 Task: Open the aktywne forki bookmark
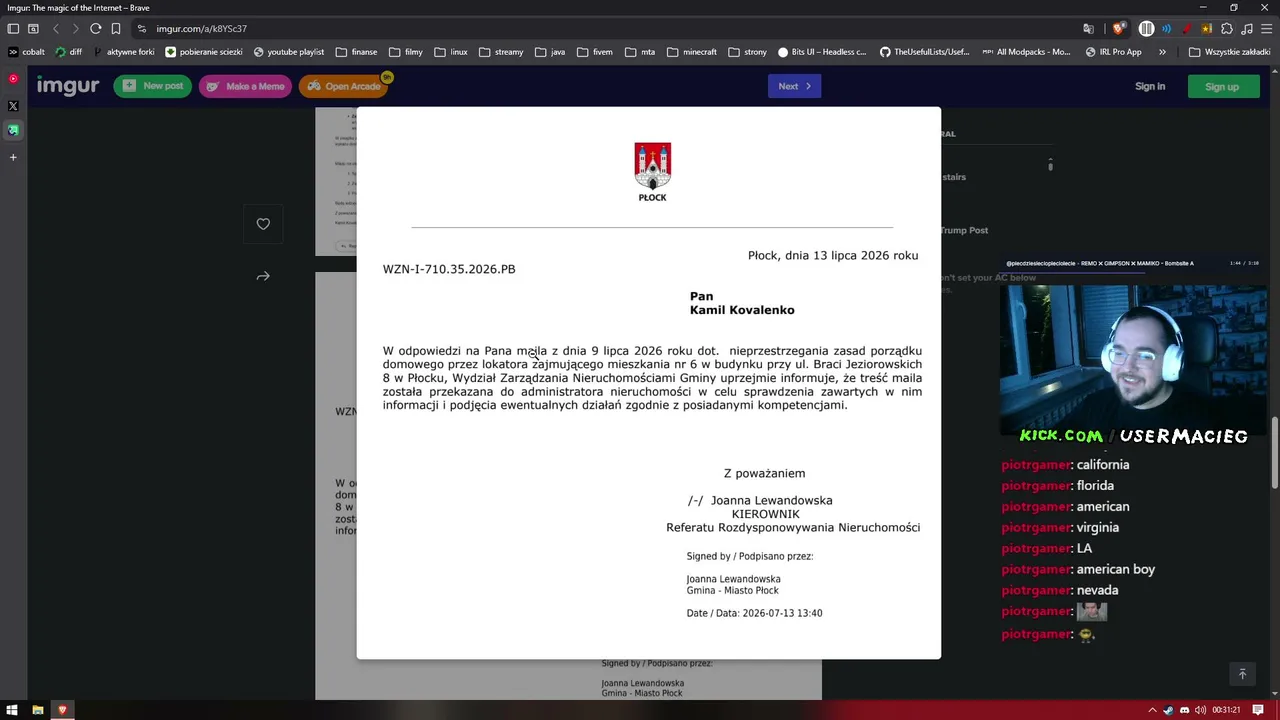(124, 52)
